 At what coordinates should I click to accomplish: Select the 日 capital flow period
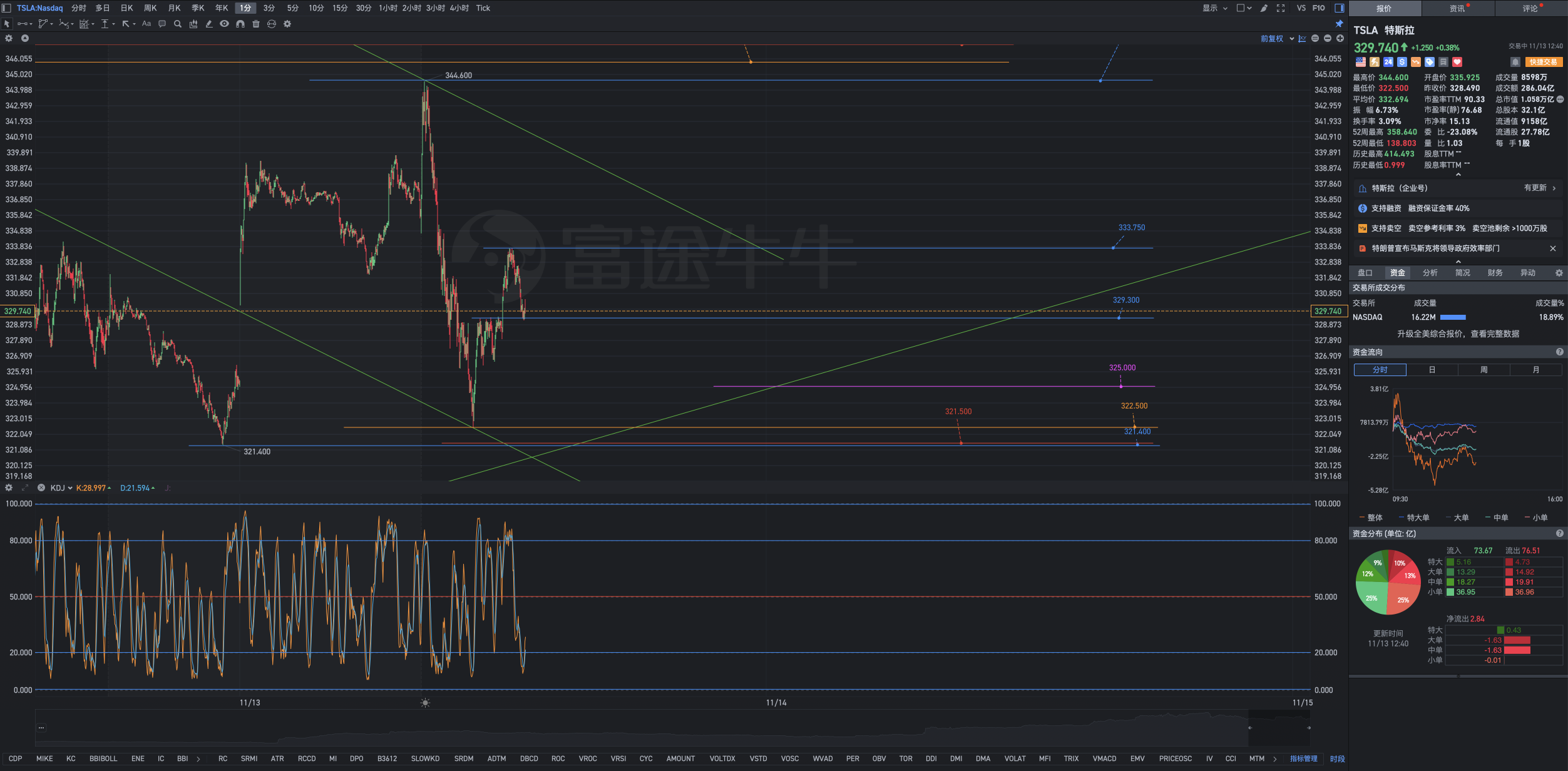(x=1432, y=370)
